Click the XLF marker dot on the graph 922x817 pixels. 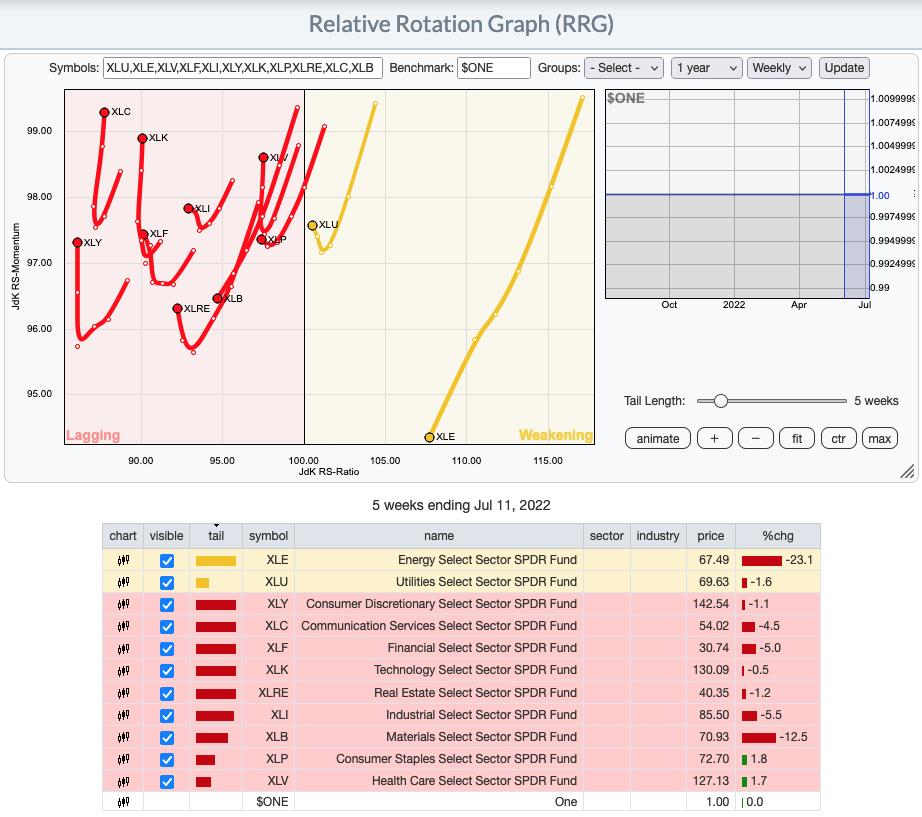(x=143, y=235)
